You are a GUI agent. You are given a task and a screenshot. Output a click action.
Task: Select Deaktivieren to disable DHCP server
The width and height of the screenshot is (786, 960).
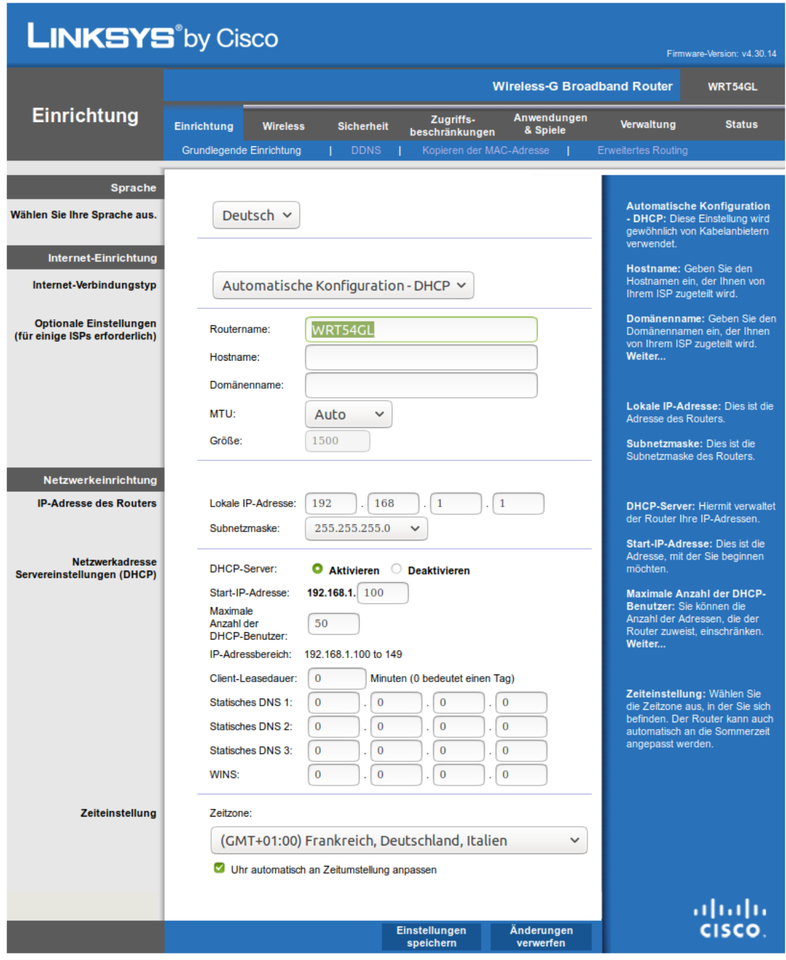(397, 569)
